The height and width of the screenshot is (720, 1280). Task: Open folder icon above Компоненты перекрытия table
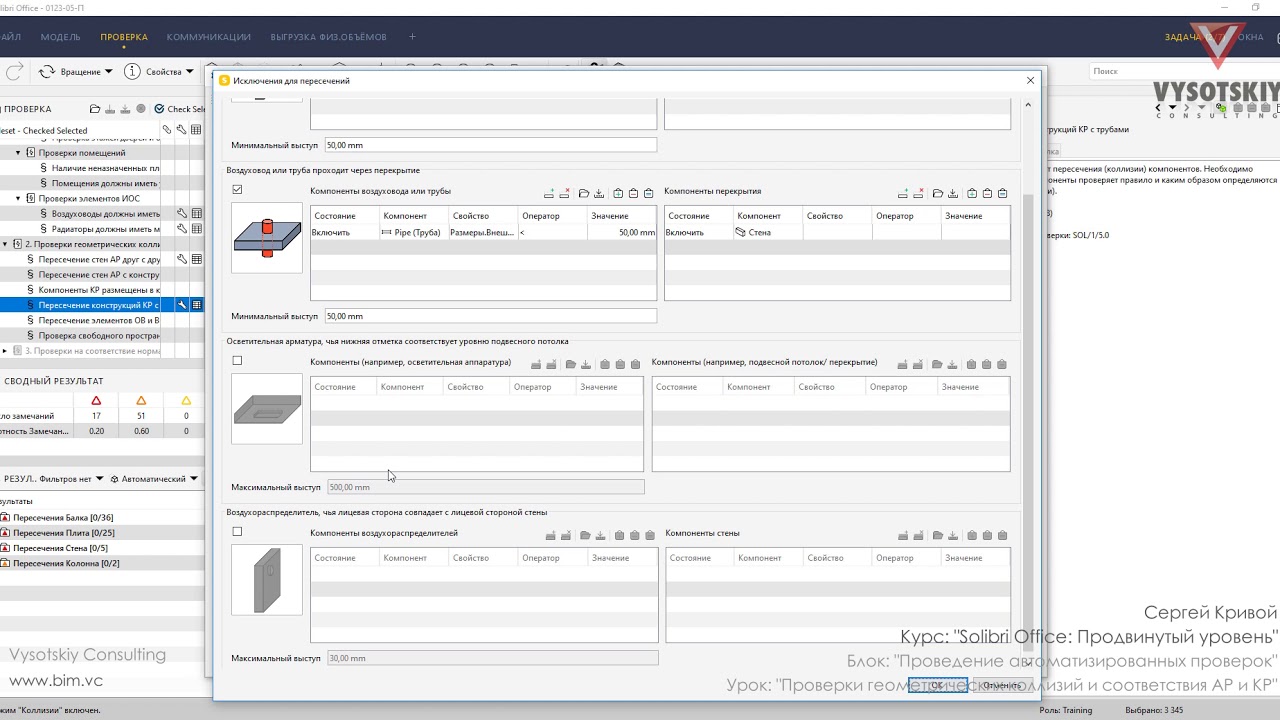pos(938,193)
